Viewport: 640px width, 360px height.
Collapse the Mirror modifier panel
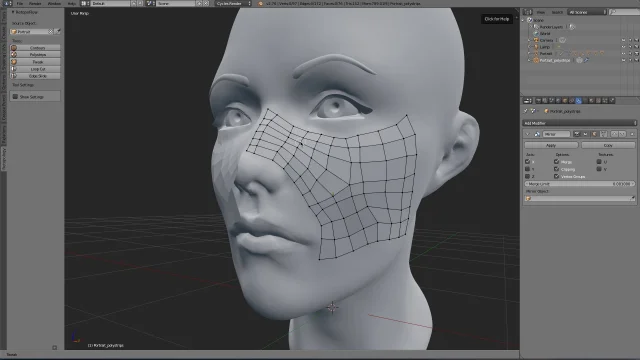[x=527, y=134]
